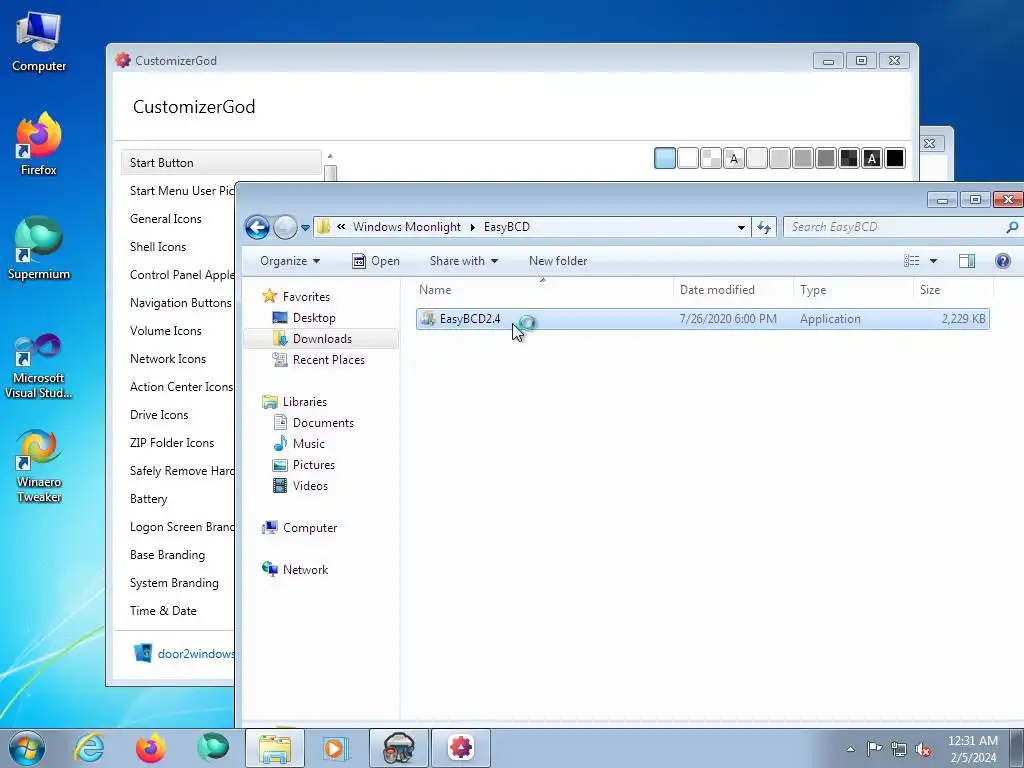This screenshot has width=1024, height=768.
Task: Sort by Date modified column
Action: point(733,290)
